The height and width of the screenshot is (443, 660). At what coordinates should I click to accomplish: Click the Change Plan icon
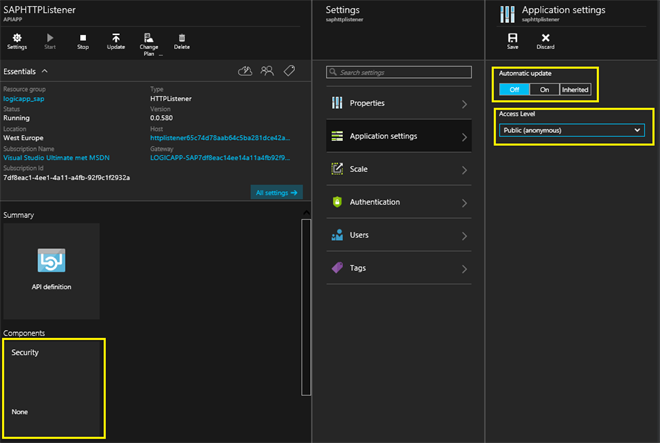coord(148,40)
